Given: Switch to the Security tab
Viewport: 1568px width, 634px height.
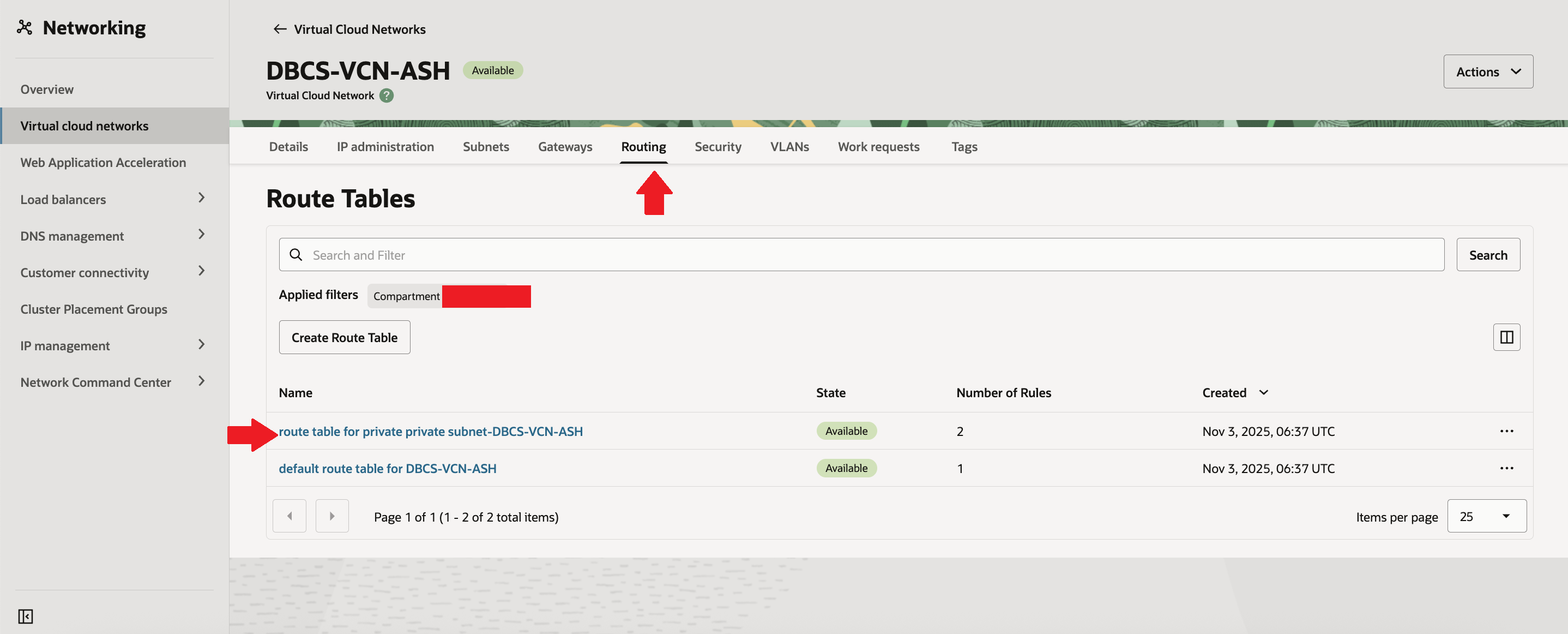Looking at the screenshot, I should tap(717, 147).
